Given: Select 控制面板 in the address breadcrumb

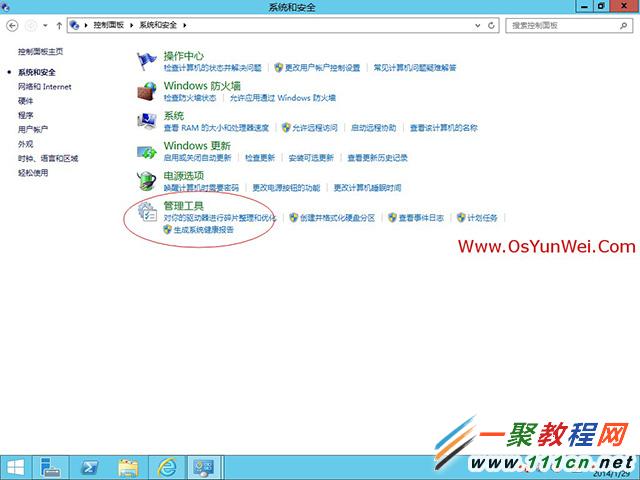Looking at the screenshot, I should click(x=109, y=25).
